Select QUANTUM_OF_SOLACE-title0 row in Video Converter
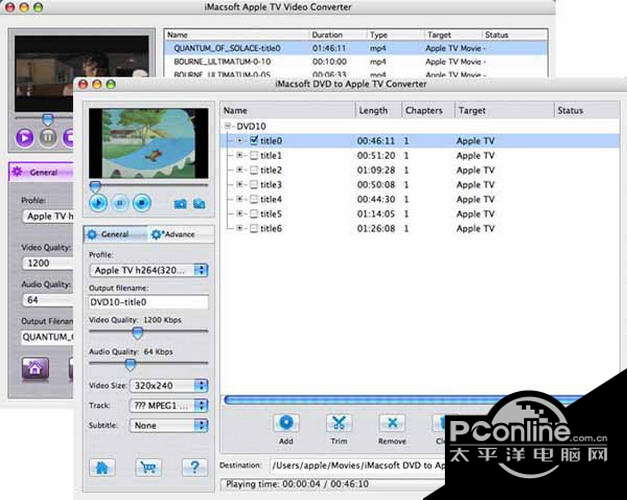The width and height of the screenshot is (627, 500). pos(356,48)
